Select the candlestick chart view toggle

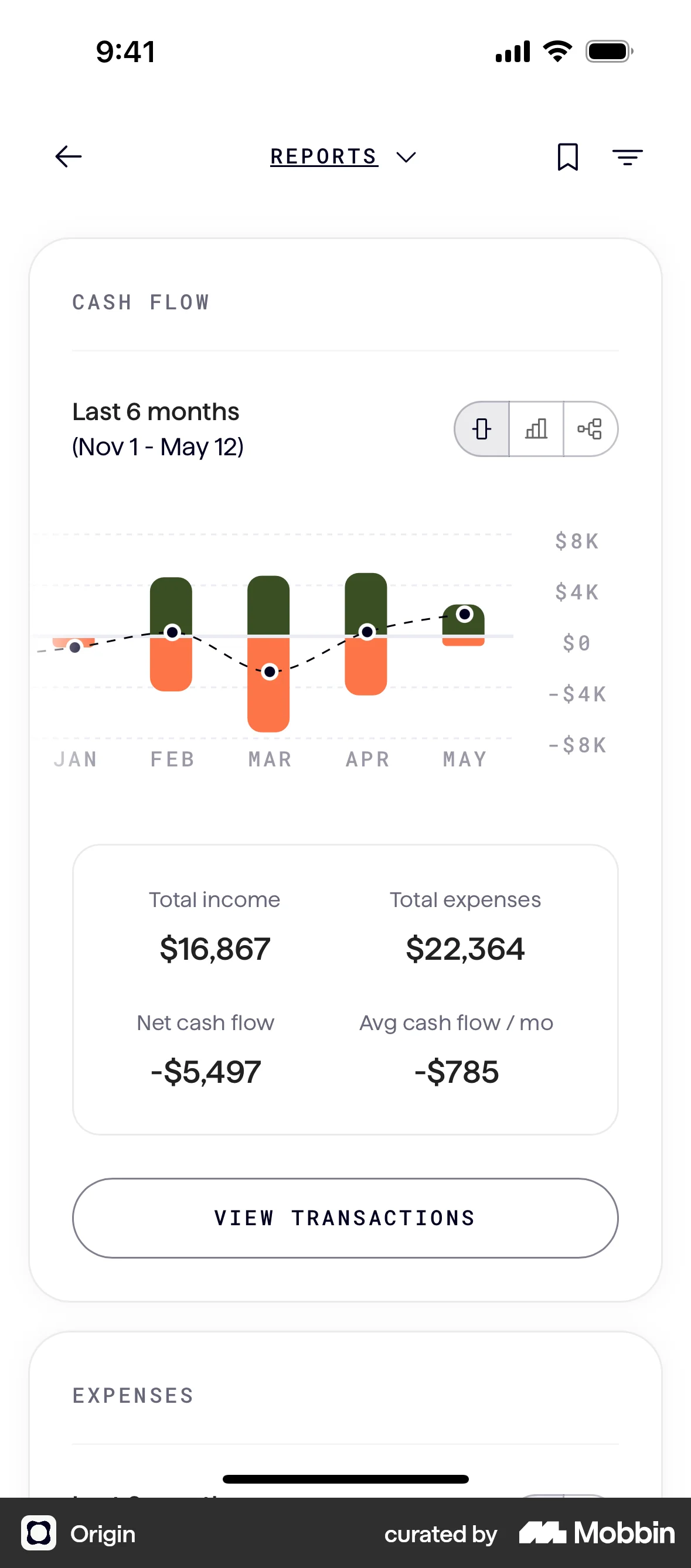coord(482,429)
